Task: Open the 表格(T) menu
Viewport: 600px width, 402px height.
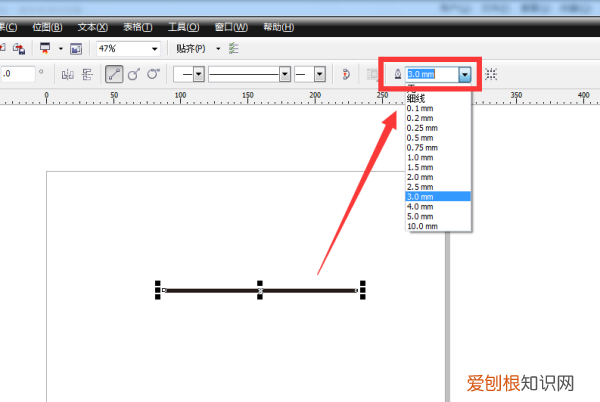Action: (x=138, y=27)
